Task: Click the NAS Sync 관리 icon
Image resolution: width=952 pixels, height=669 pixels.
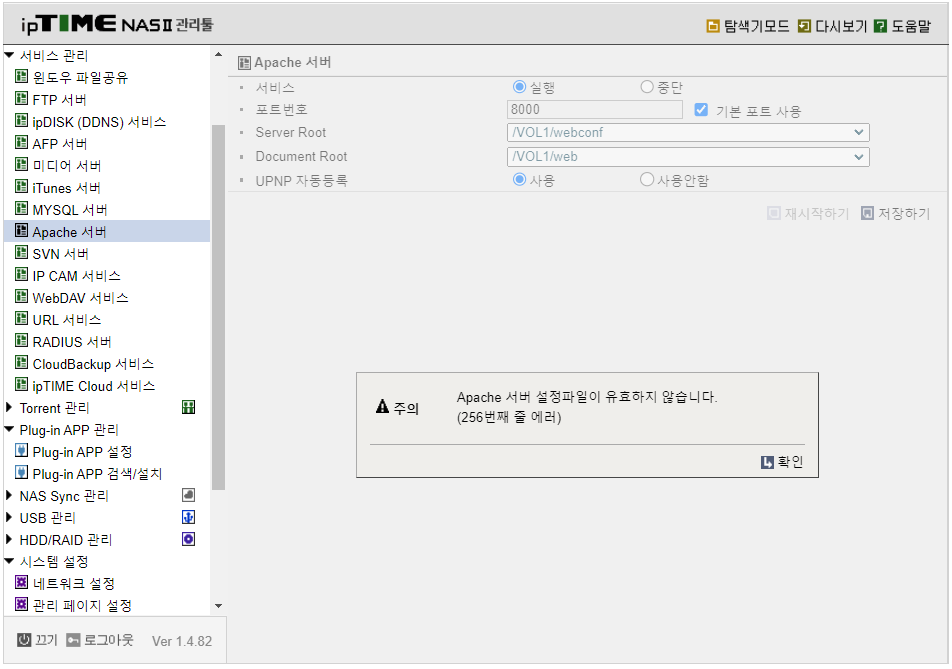Action: [188, 495]
